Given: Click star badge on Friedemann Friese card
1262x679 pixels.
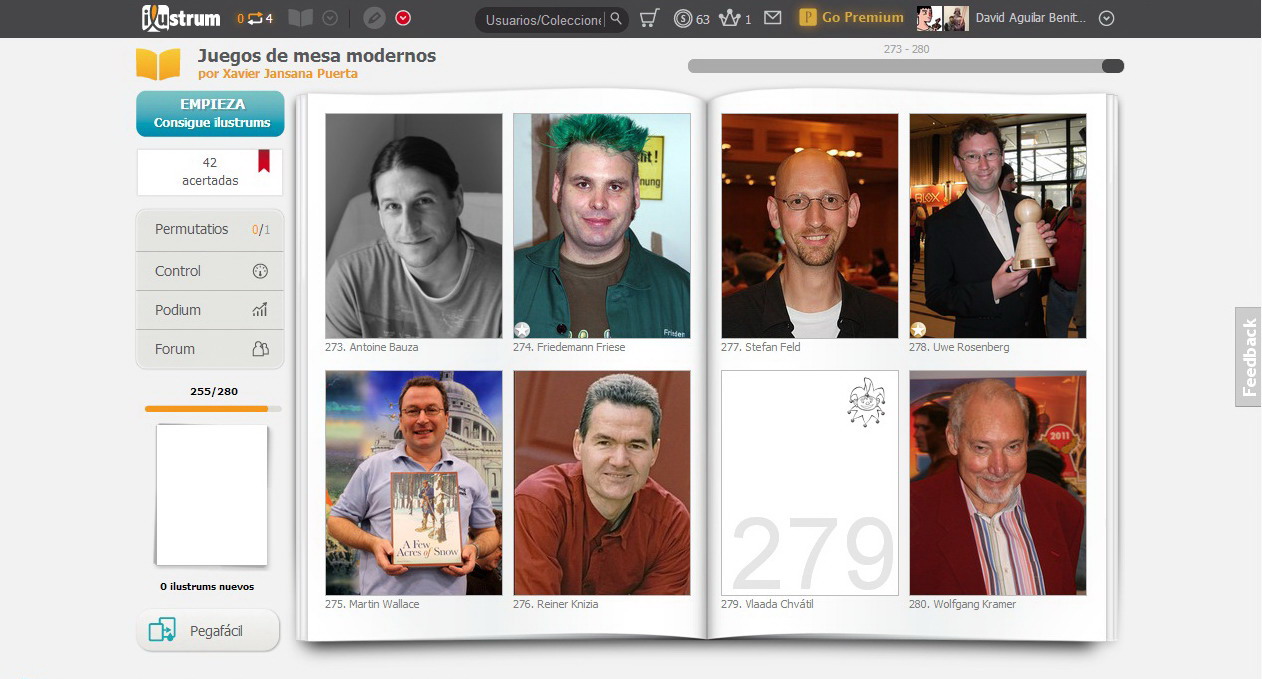Looking at the screenshot, I should click(522, 329).
